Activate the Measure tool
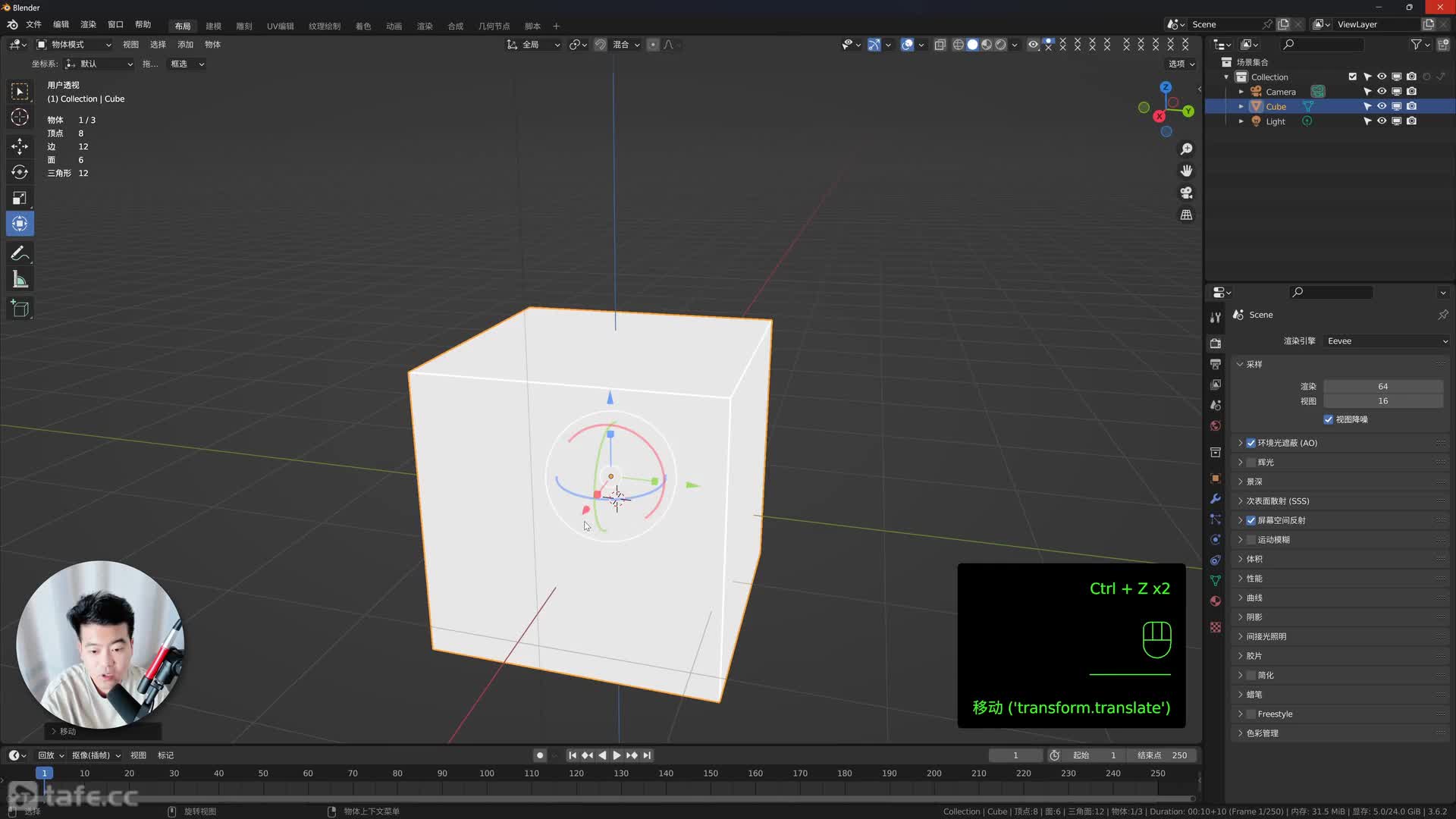 point(19,278)
